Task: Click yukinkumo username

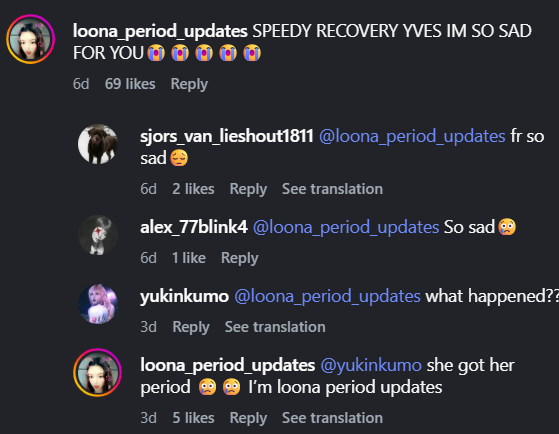Action: (x=184, y=296)
